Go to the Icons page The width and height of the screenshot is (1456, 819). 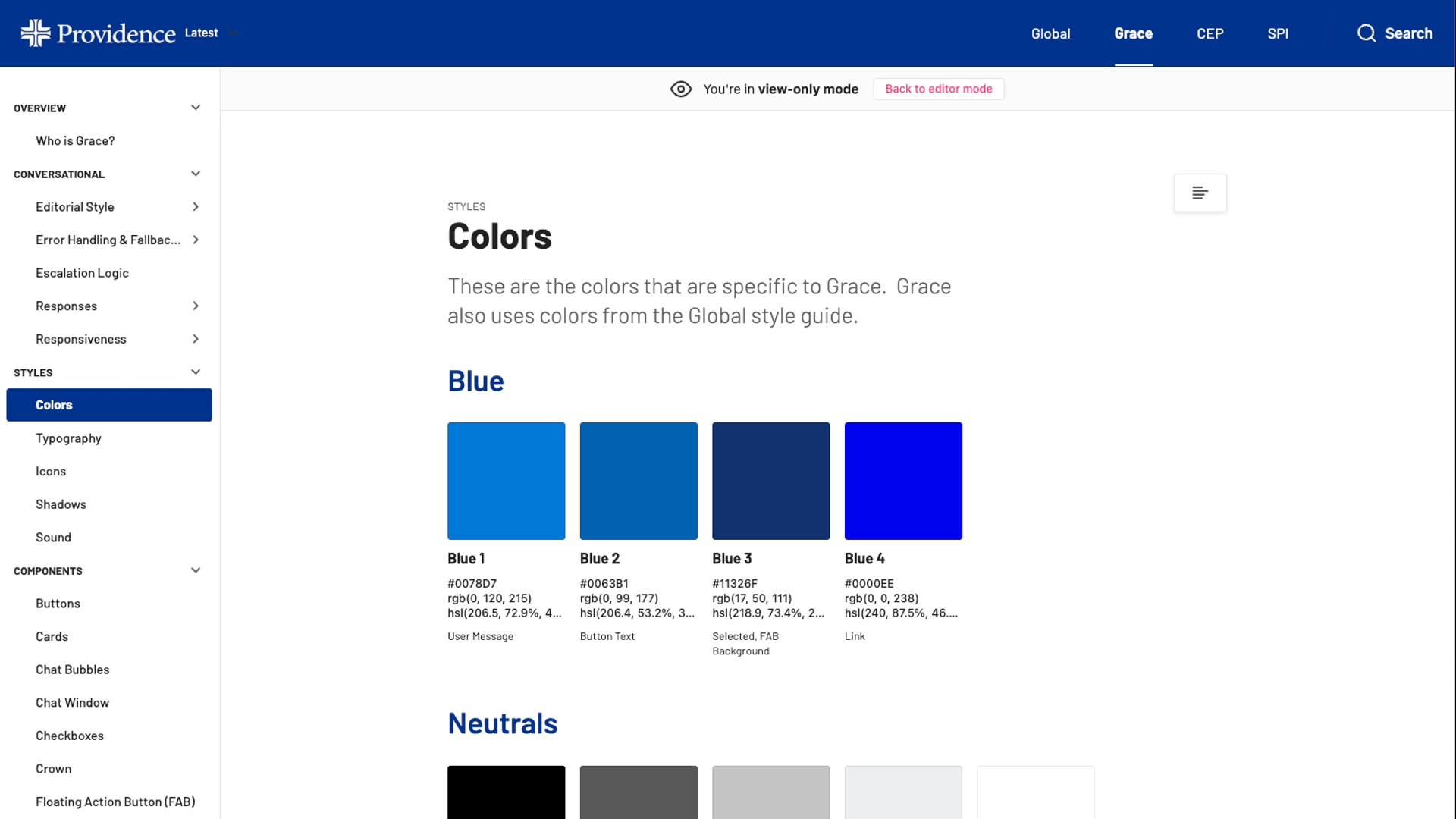(x=51, y=472)
